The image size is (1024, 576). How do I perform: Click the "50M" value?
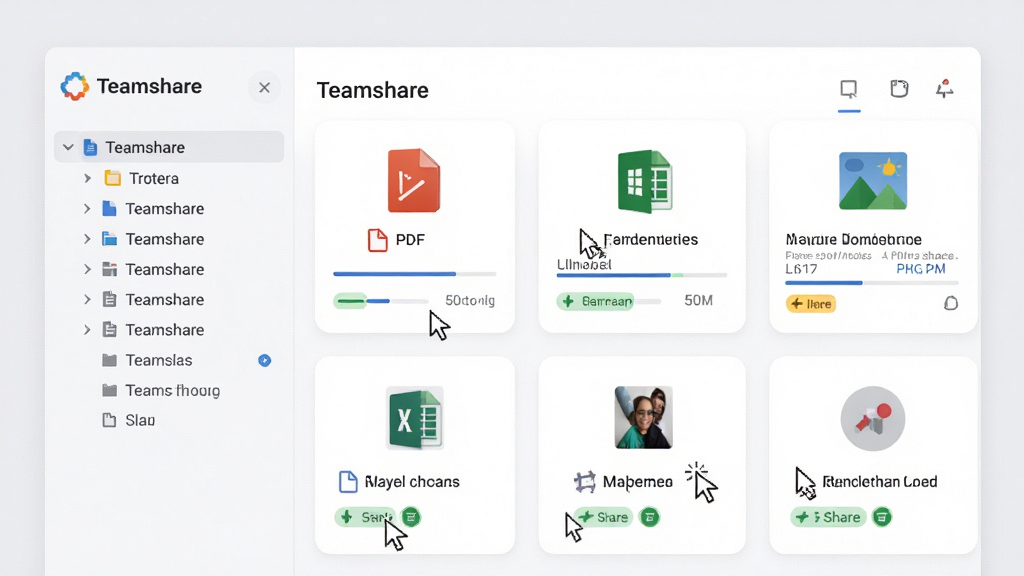[698, 300]
